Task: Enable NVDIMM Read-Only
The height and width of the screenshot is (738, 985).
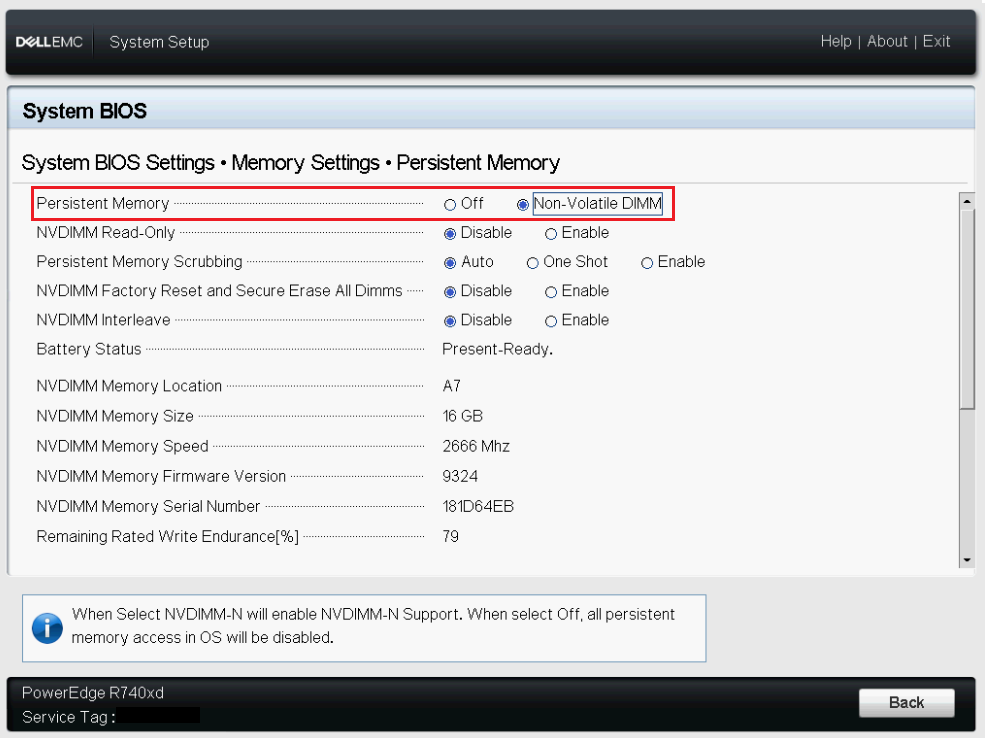Action: coord(551,233)
